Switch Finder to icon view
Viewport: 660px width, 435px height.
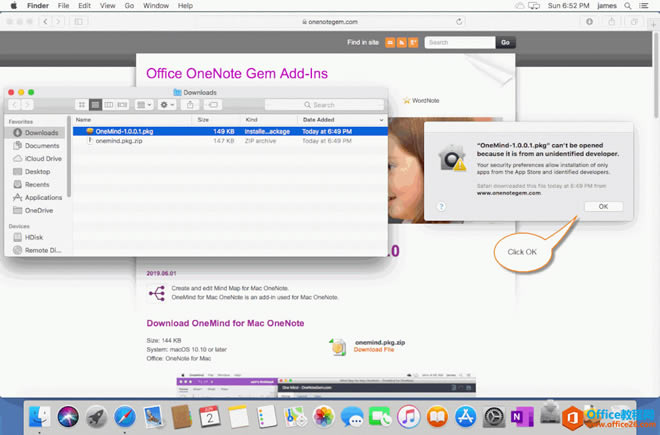tap(82, 104)
